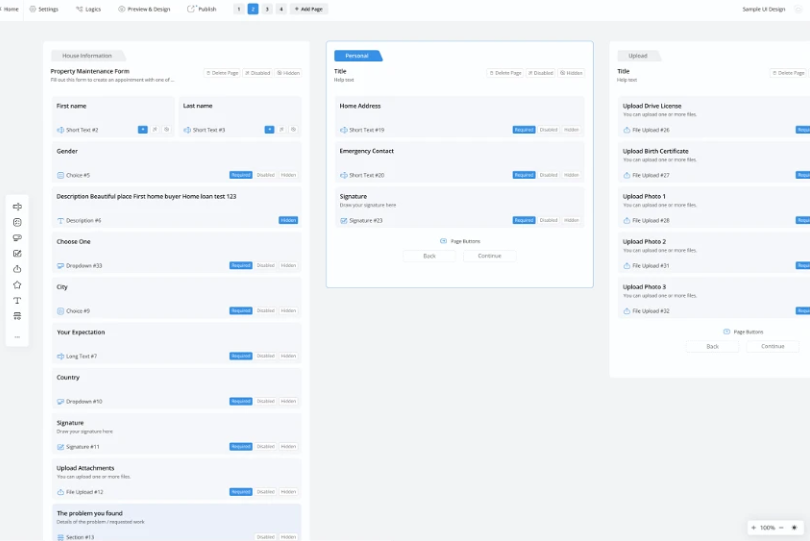This screenshot has width=810, height=541.
Task: Select the short text input tool in sidebar
Action: point(17,207)
